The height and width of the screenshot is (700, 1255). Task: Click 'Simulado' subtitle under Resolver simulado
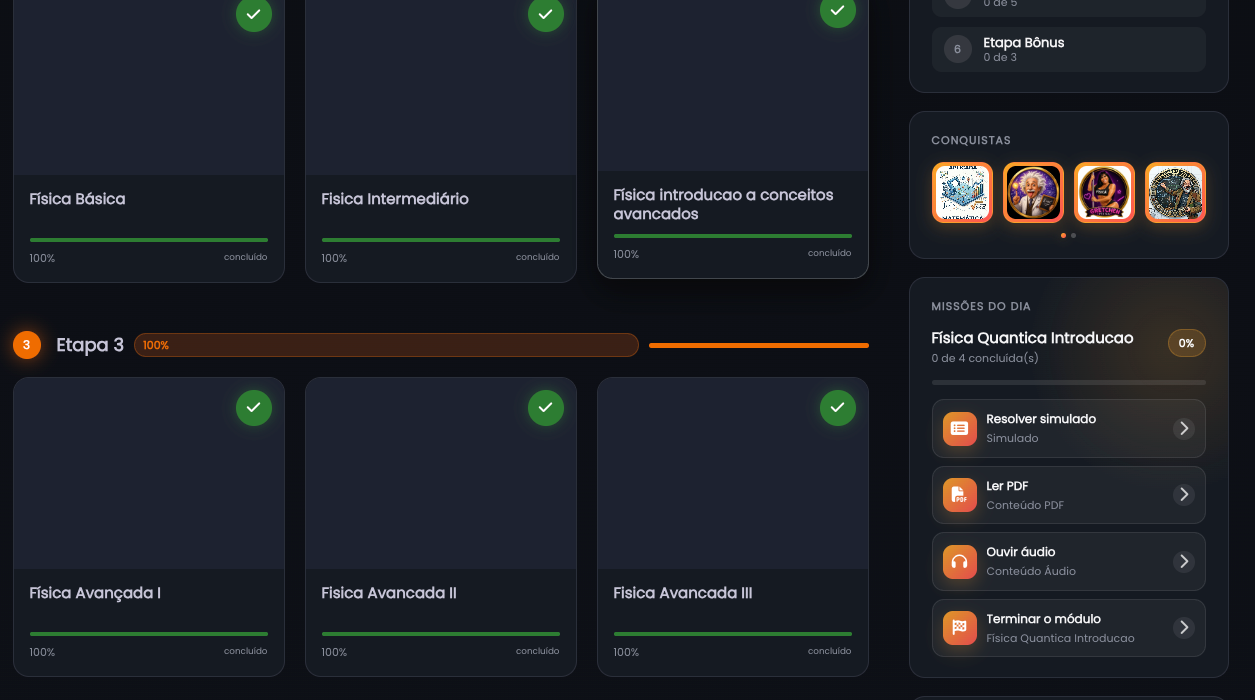tap(1012, 438)
